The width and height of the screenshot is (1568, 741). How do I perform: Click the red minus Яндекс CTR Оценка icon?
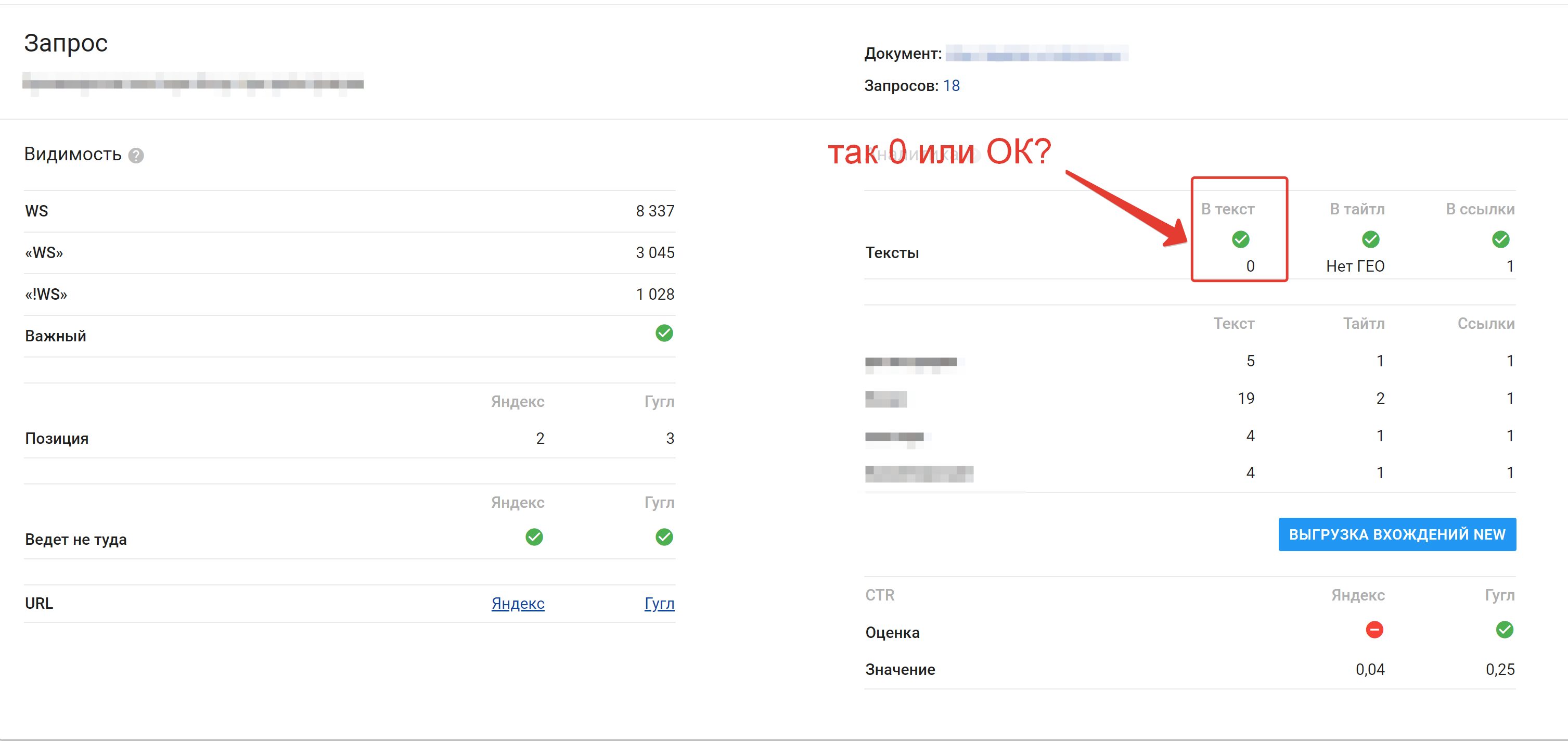pos(1374,630)
